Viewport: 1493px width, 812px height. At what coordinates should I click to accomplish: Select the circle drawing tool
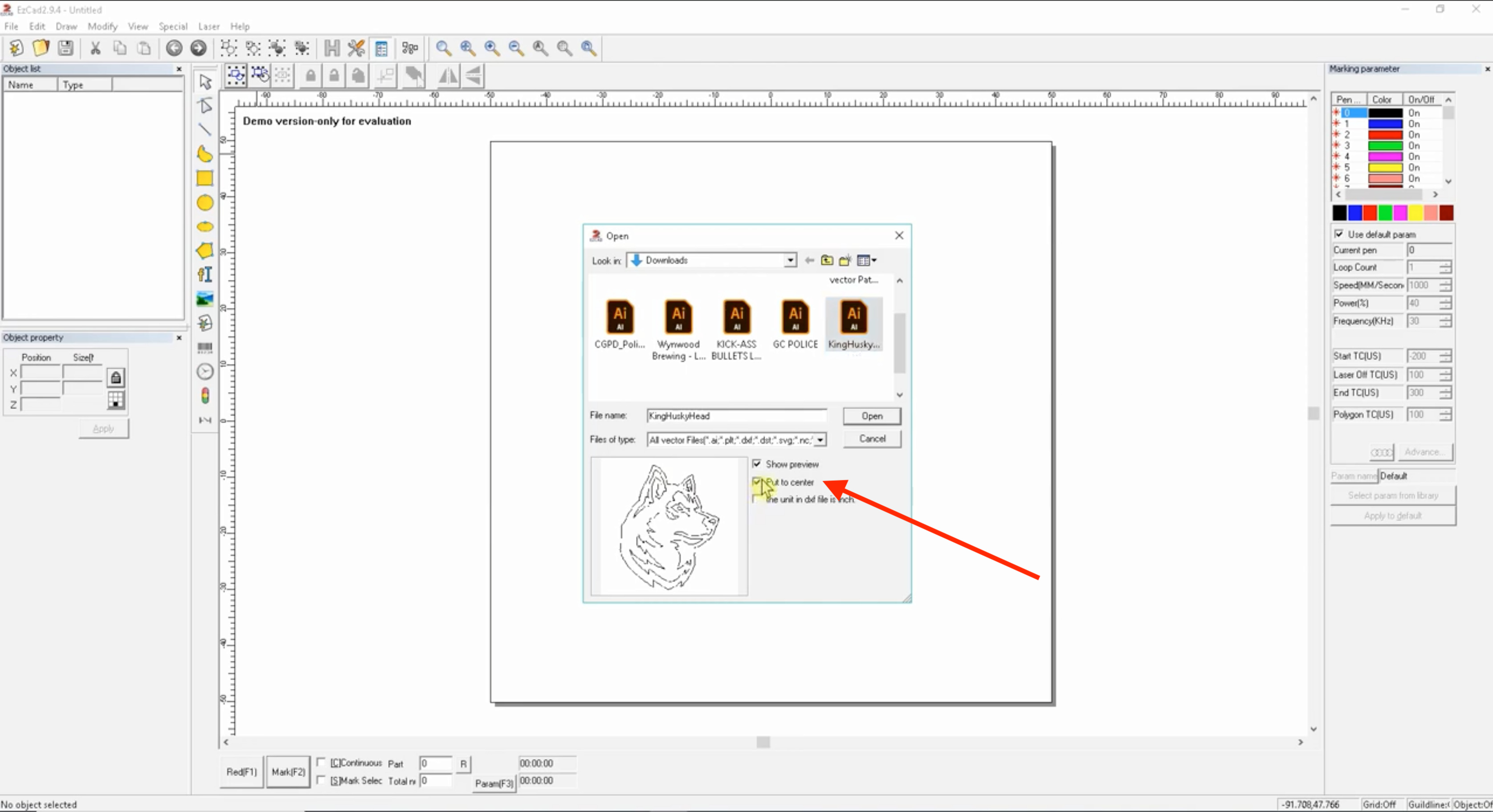coord(204,203)
